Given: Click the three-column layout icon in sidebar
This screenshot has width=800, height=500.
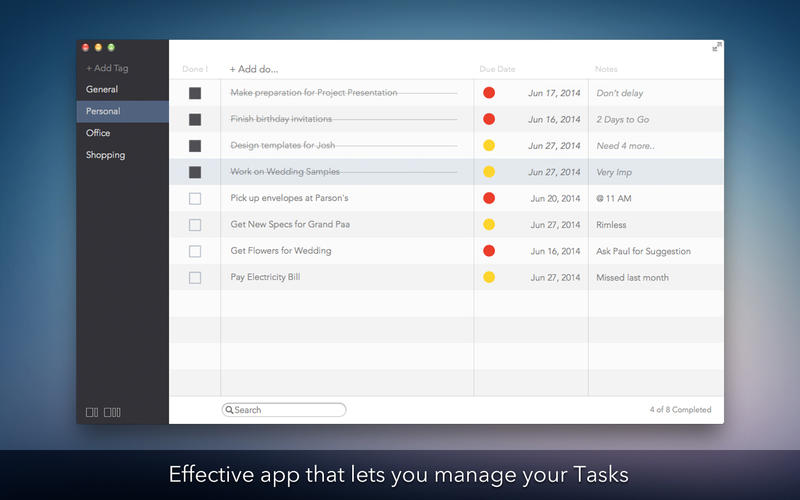Looking at the screenshot, I should [112, 412].
